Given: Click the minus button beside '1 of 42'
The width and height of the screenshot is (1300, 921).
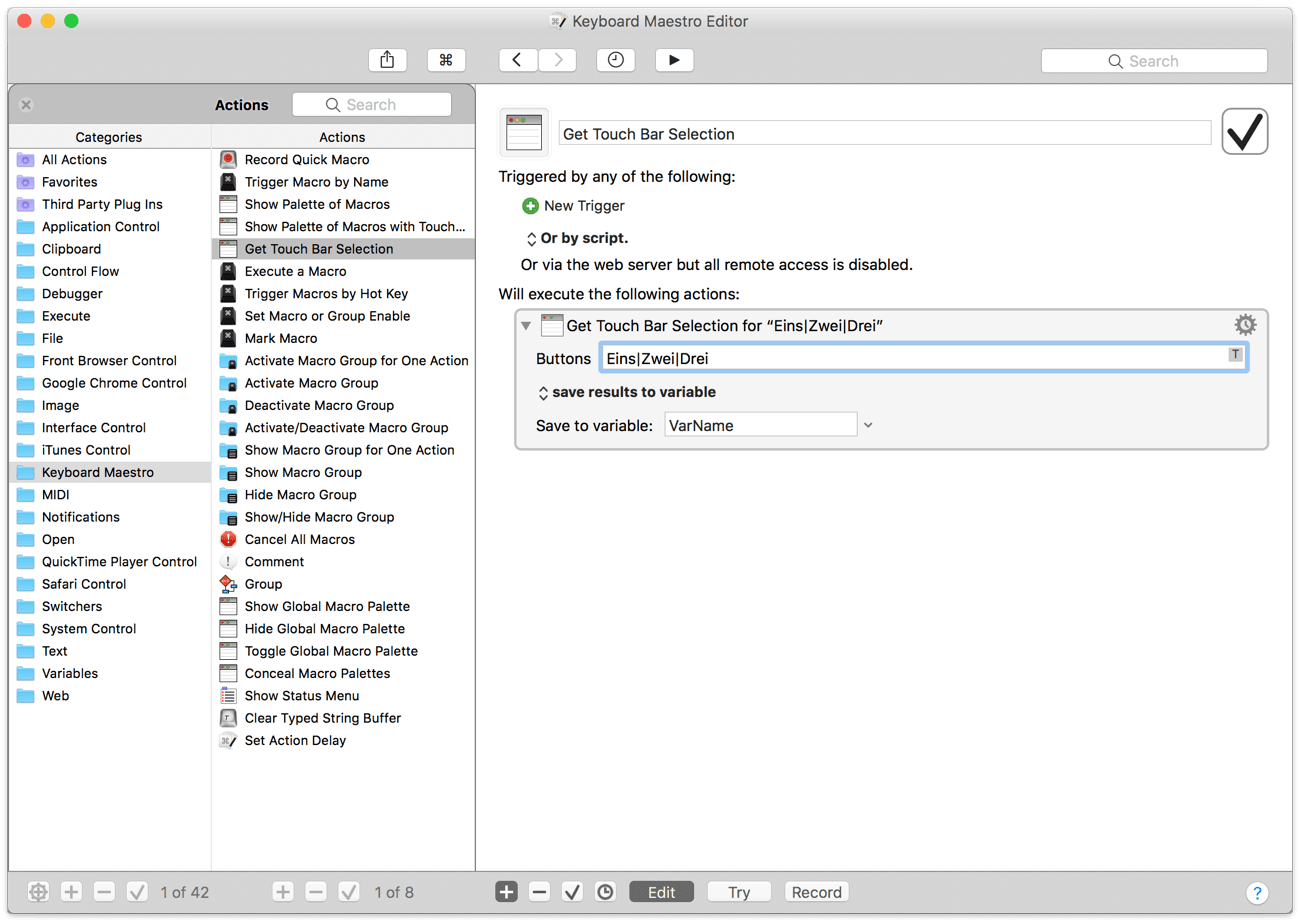Looking at the screenshot, I should point(104,892).
